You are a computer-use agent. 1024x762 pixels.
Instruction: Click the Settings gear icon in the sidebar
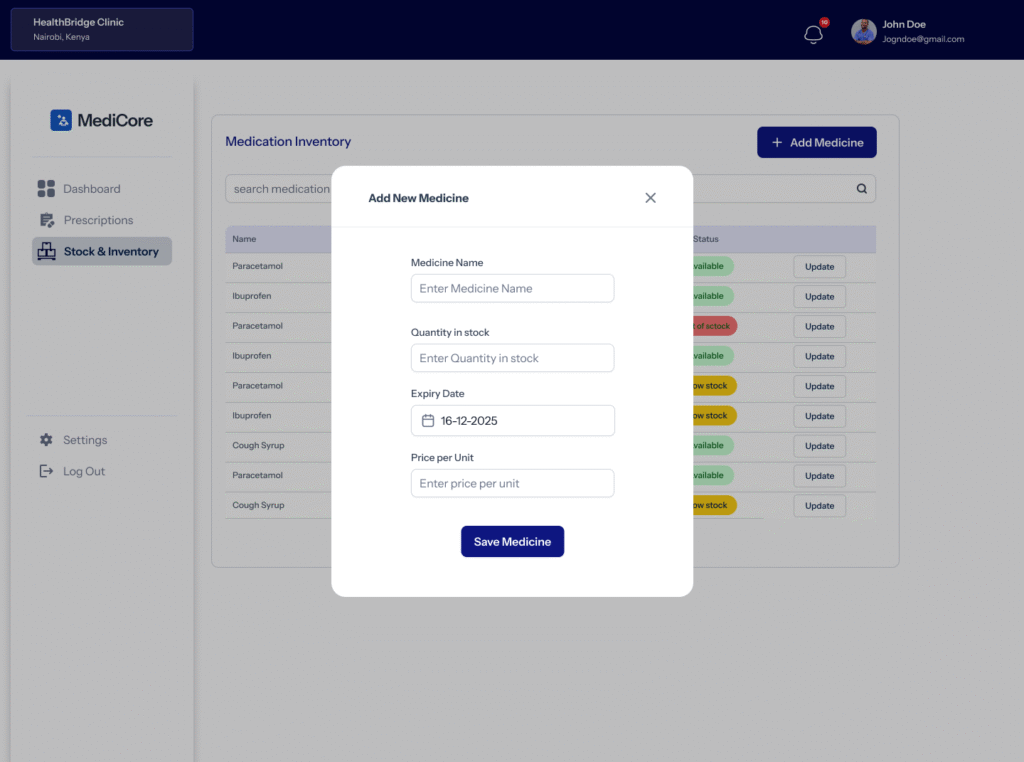(x=46, y=440)
